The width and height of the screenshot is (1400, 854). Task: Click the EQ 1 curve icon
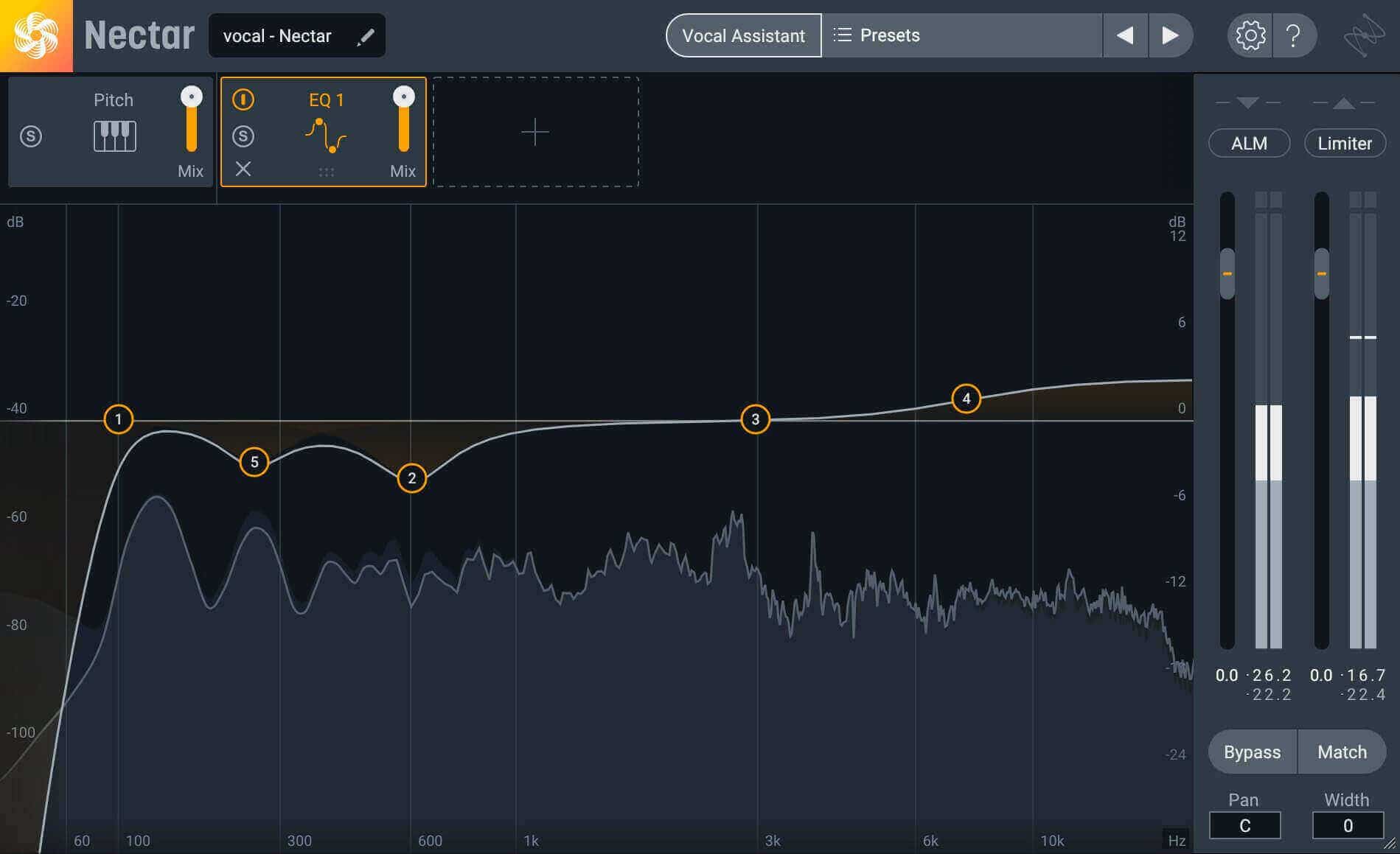pyautogui.click(x=326, y=136)
